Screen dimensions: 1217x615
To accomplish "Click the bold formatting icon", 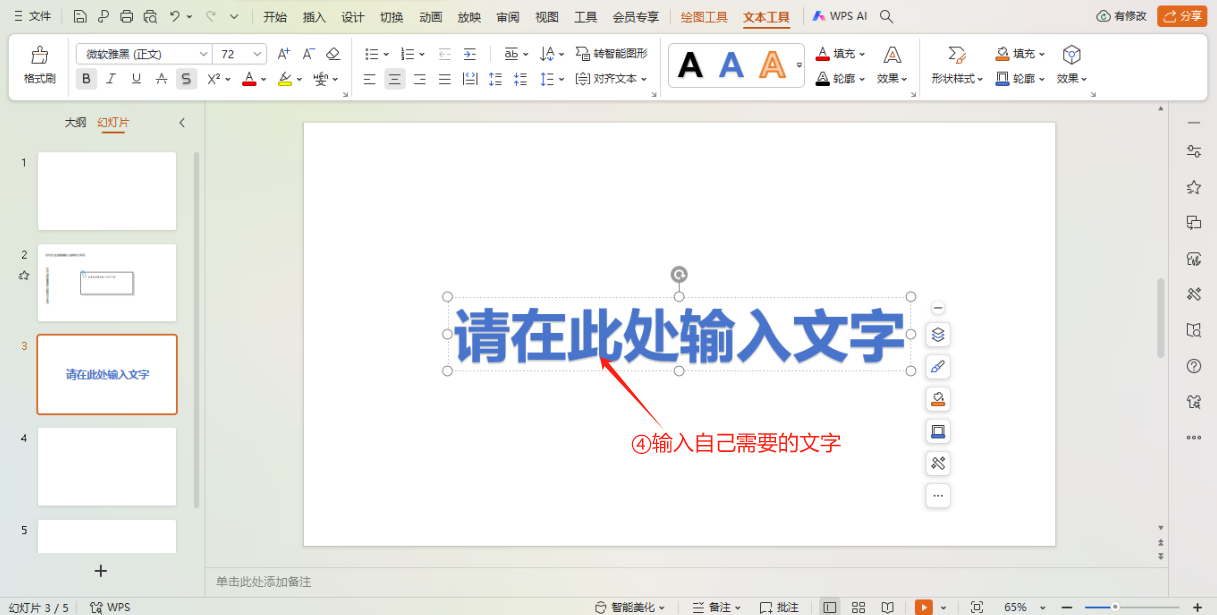I will pyautogui.click(x=86, y=79).
